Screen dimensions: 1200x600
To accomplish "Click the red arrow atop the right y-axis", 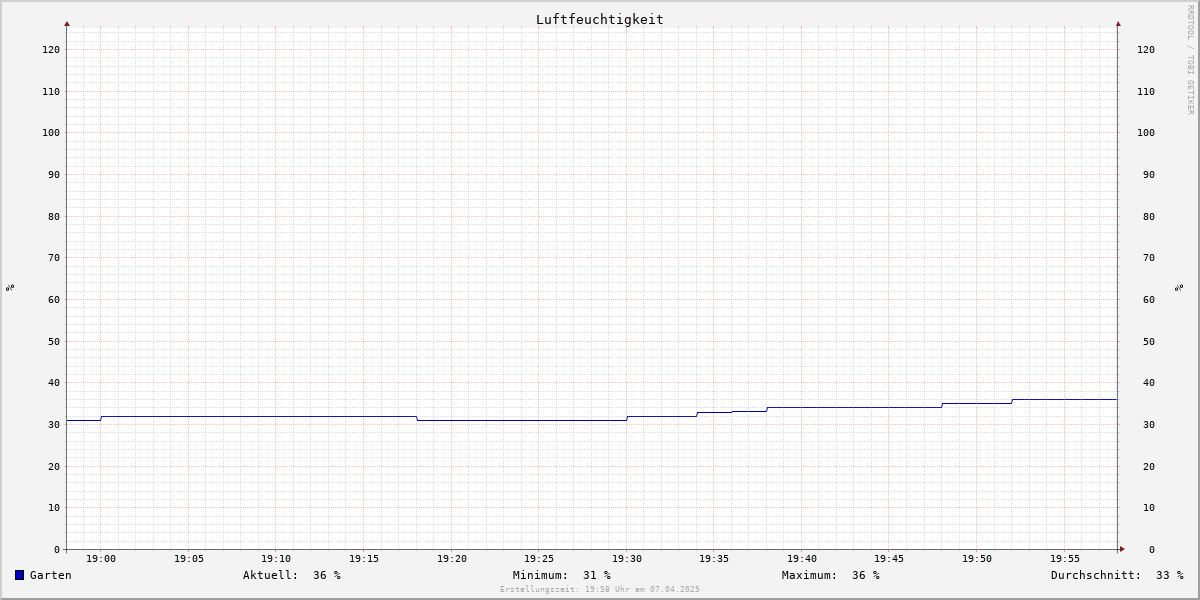I will [x=1118, y=23].
